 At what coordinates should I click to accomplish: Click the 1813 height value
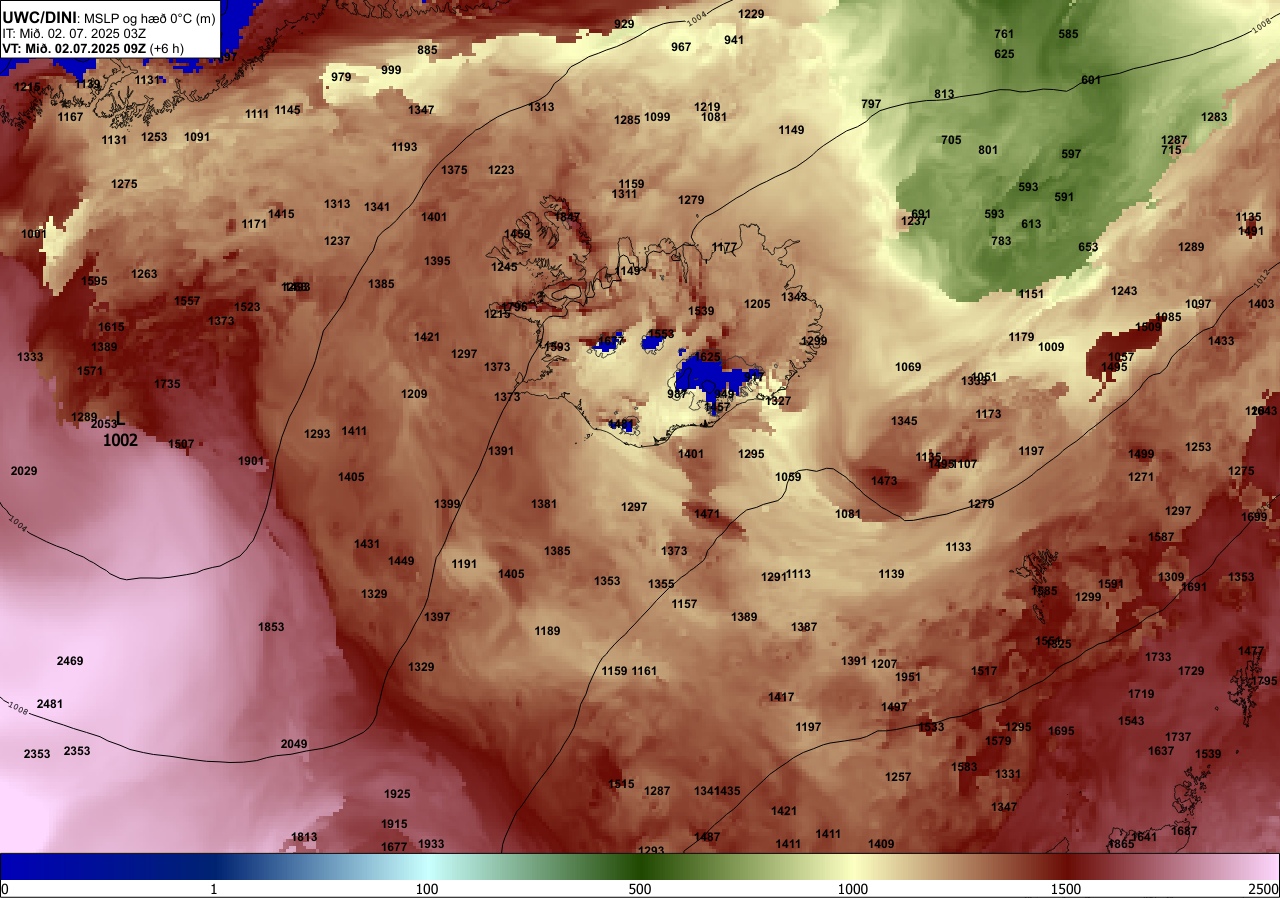[304, 837]
